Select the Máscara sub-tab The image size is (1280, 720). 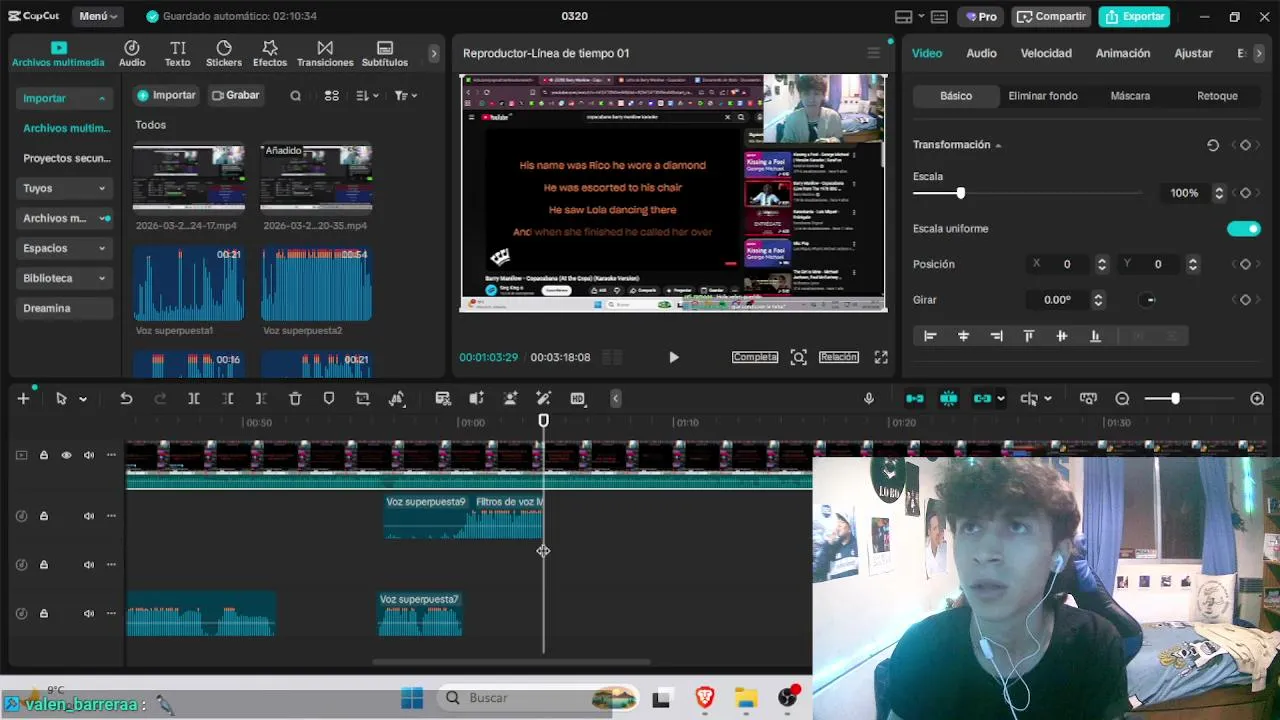pos(1130,96)
